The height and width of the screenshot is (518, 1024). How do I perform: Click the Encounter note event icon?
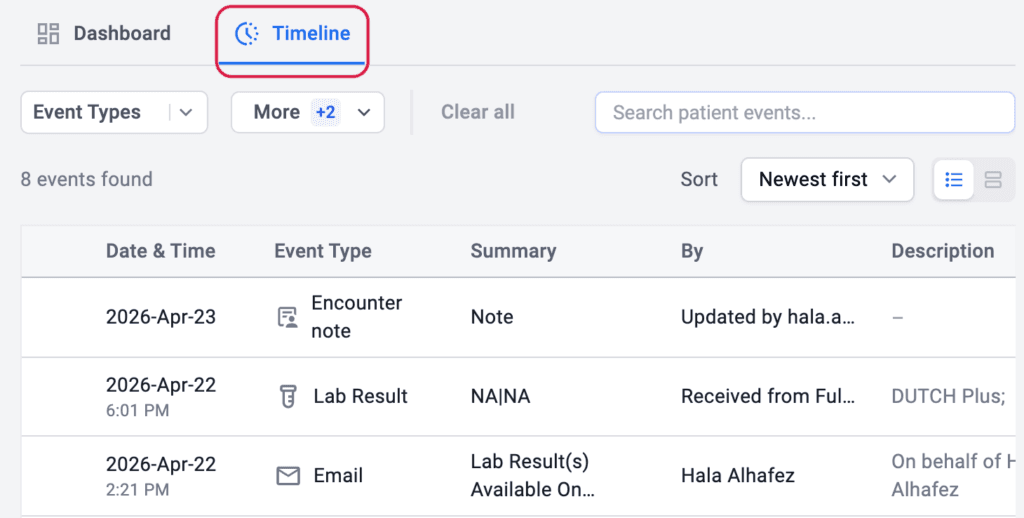pyautogui.click(x=287, y=317)
